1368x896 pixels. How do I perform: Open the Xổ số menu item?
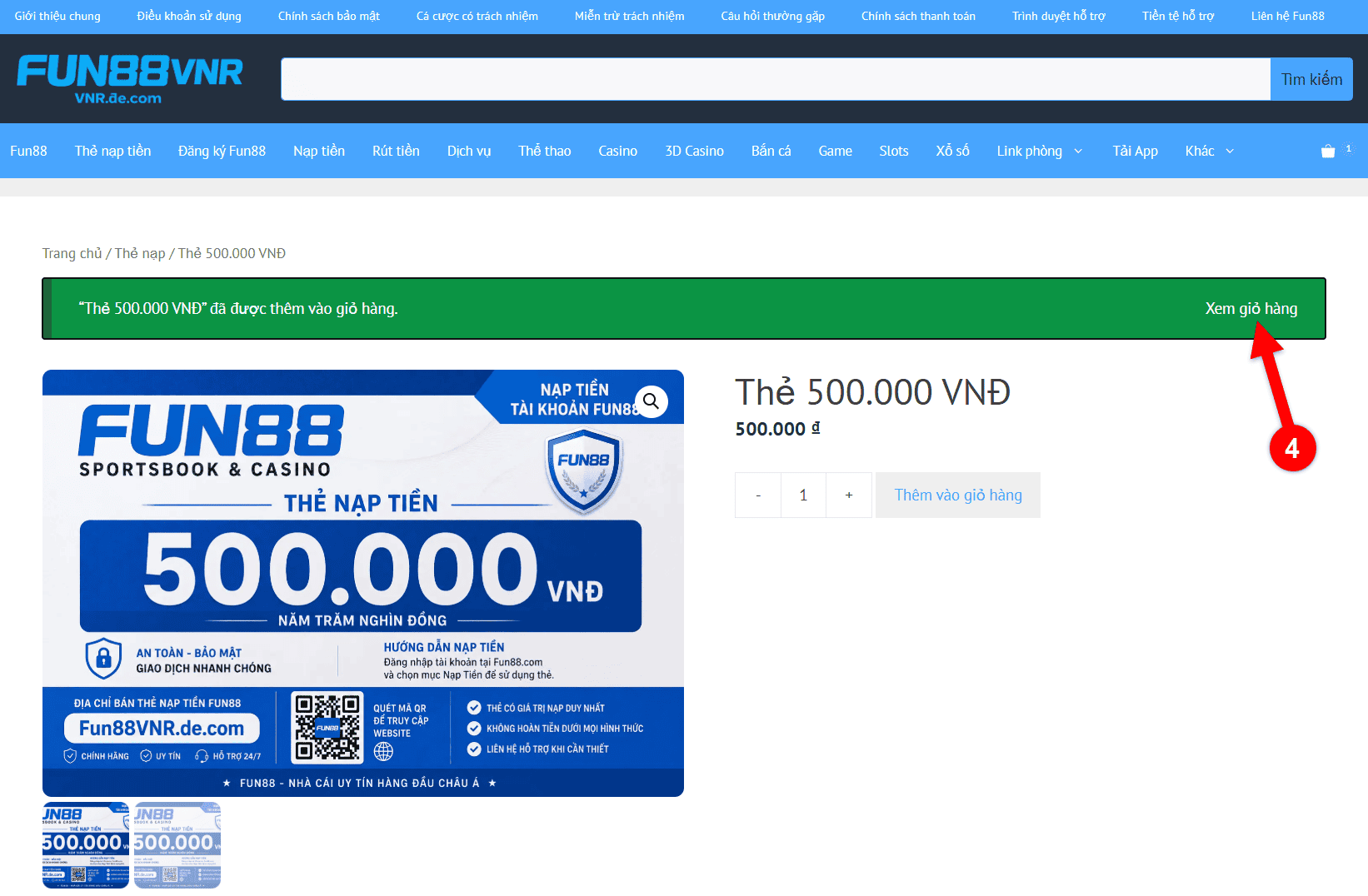pos(952,151)
